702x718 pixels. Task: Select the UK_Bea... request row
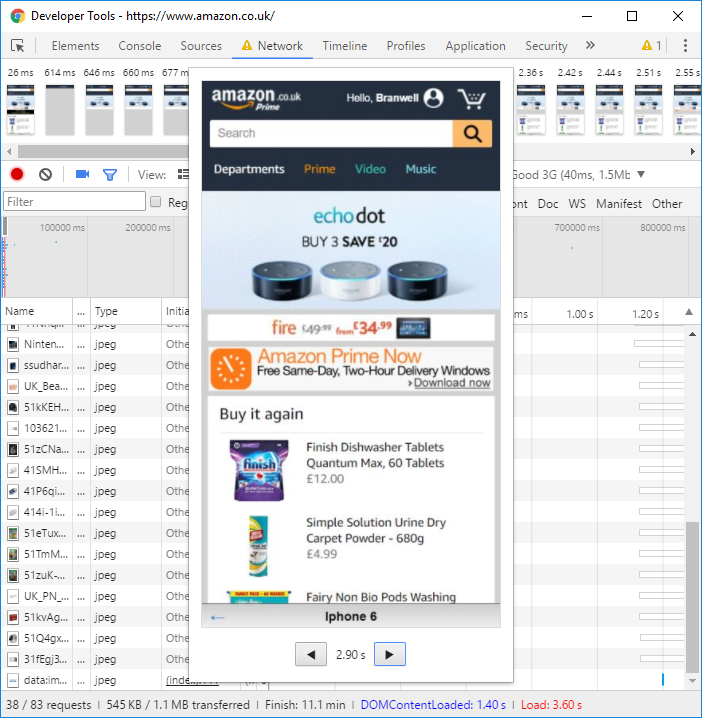click(x=95, y=386)
